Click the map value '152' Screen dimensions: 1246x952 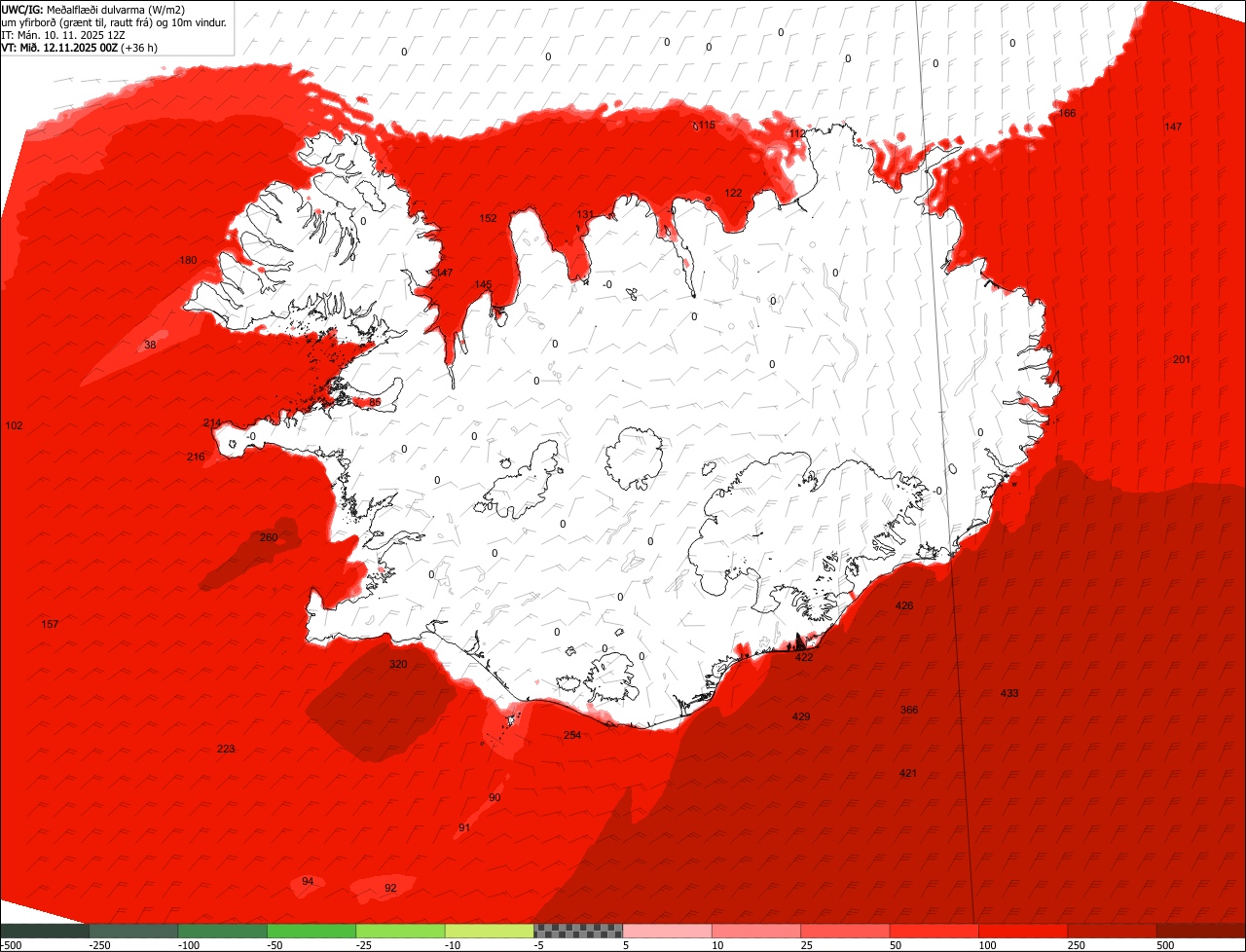coord(488,218)
